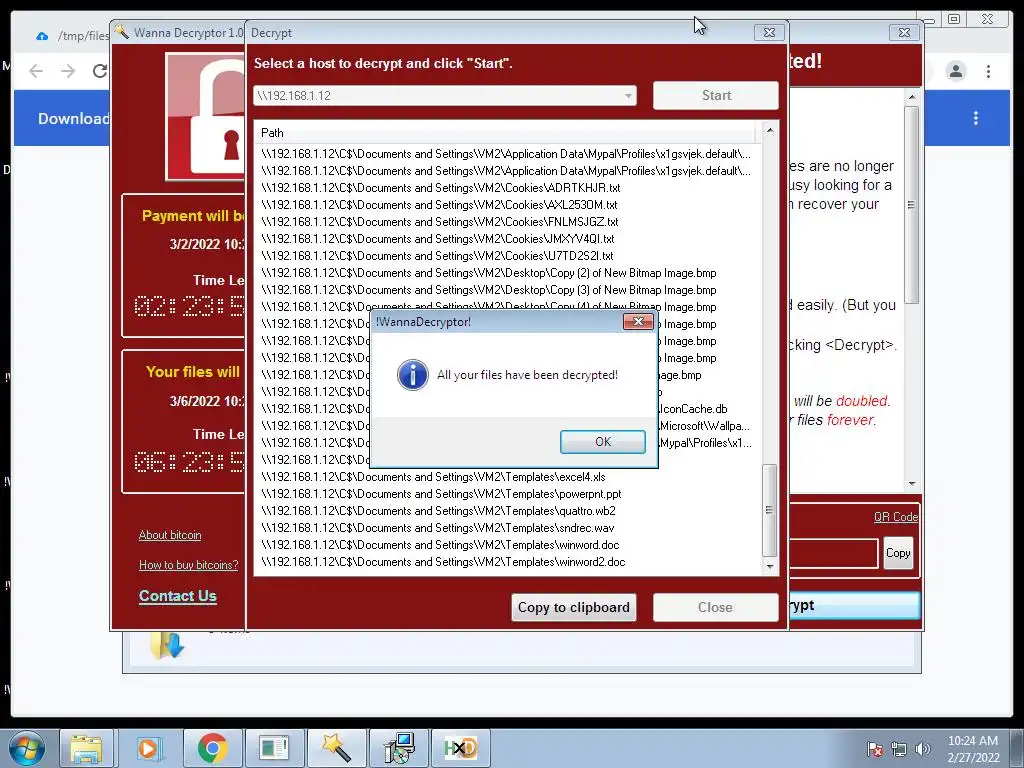This screenshot has height=768, width=1024.
Task: Open the Windows Start orb
Action: [x=27, y=749]
